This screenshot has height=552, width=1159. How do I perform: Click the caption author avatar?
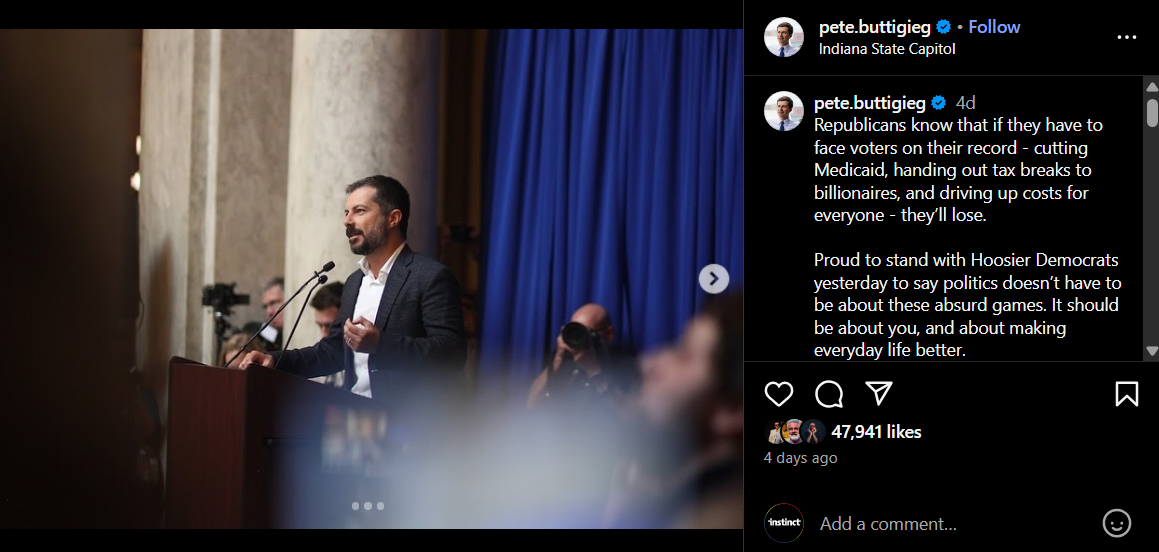[x=784, y=112]
